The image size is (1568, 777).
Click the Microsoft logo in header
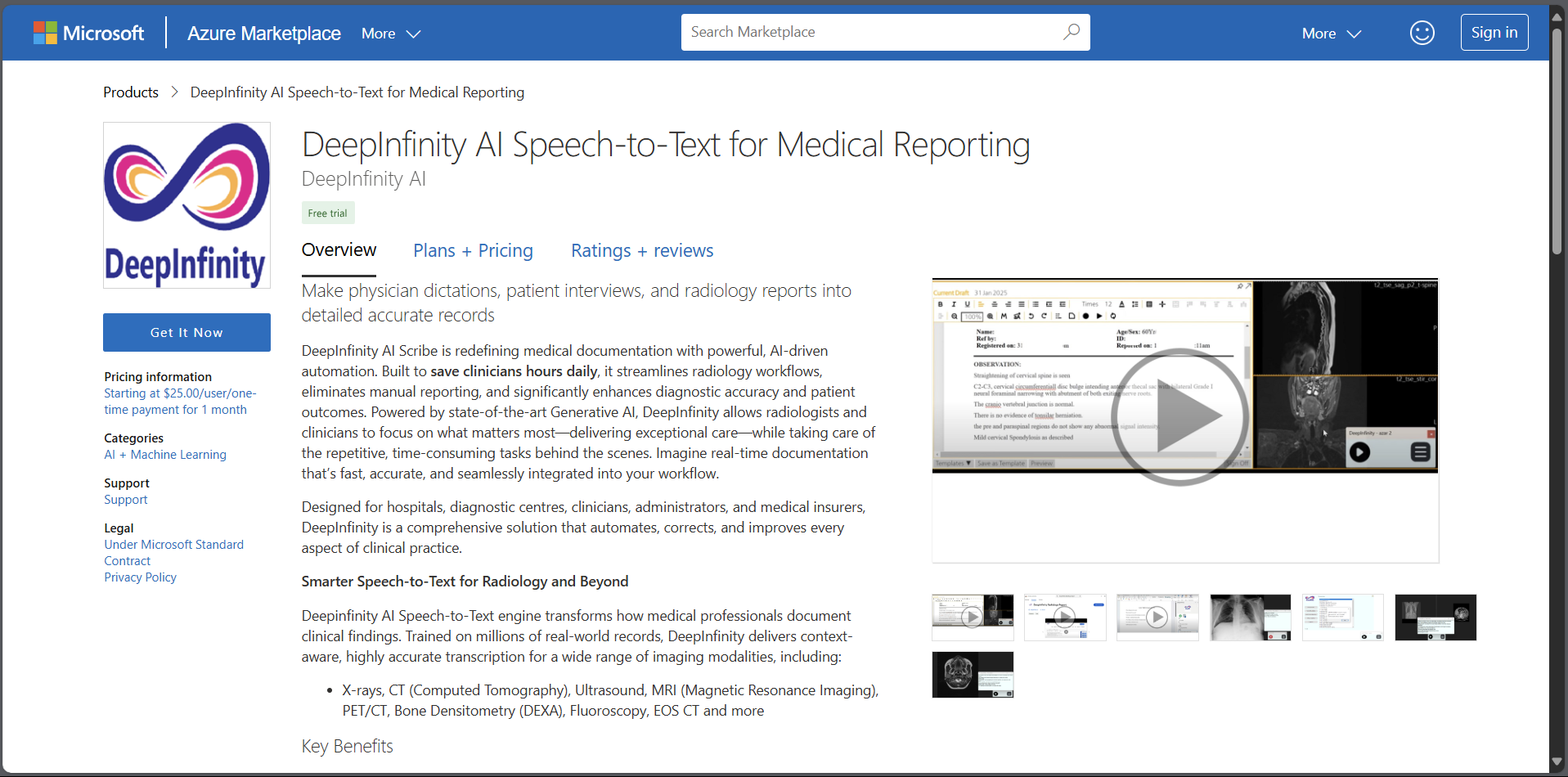(88, 33)
